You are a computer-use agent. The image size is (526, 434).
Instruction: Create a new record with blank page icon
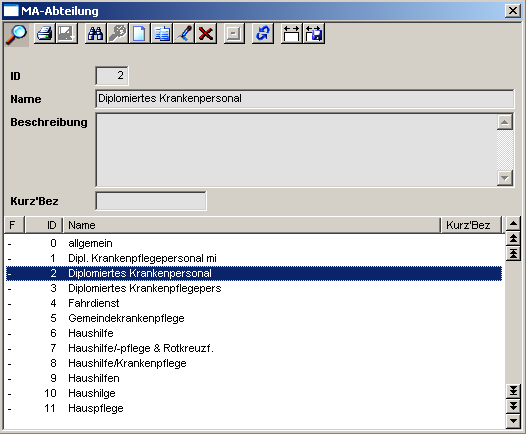pyautogui.click(x=140, y=34)
